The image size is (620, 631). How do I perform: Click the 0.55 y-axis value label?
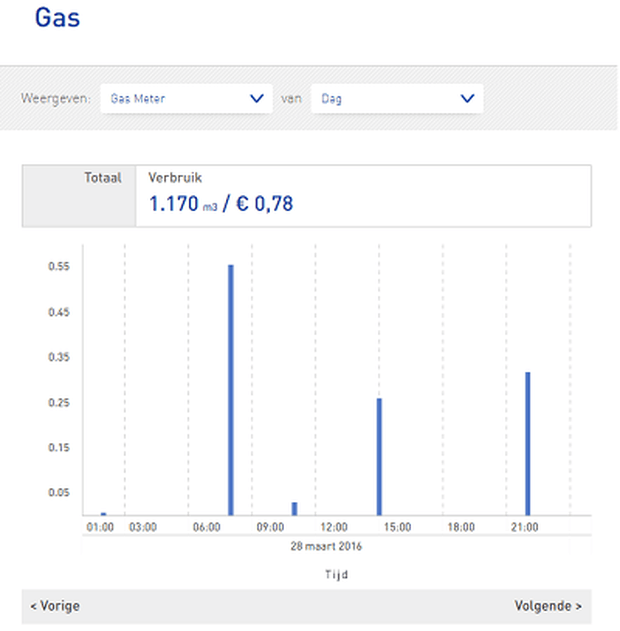(58, 267)
